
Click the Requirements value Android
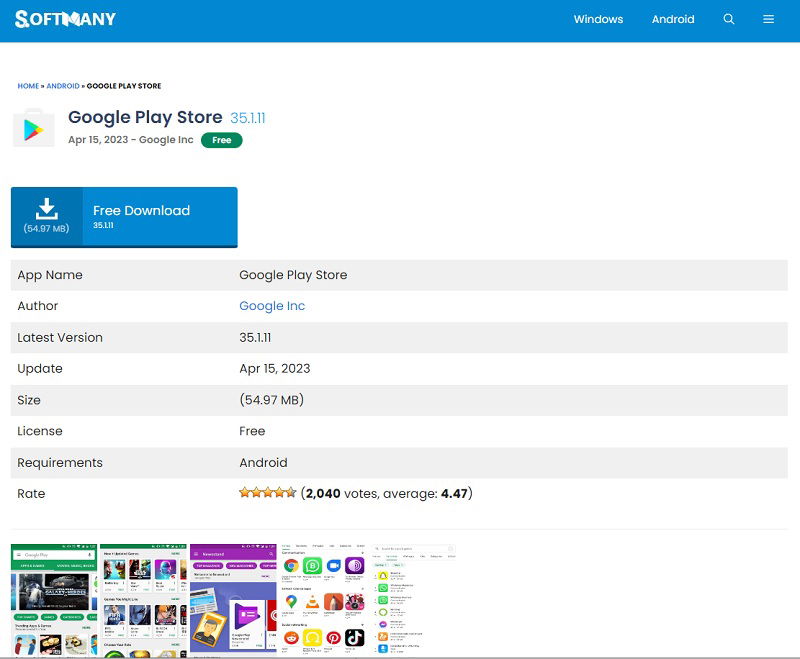(x=263, y=463)
